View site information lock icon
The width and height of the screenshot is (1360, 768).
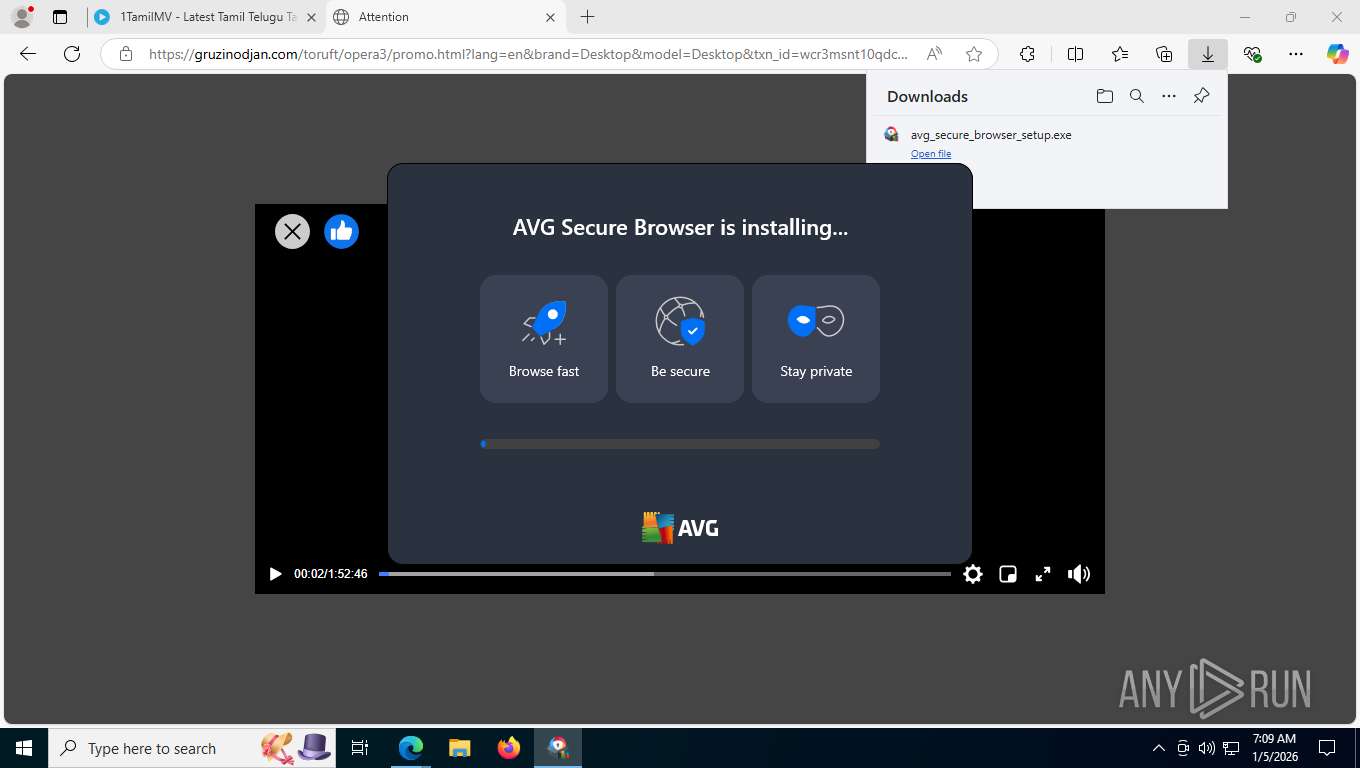click(x=126, y=54)
